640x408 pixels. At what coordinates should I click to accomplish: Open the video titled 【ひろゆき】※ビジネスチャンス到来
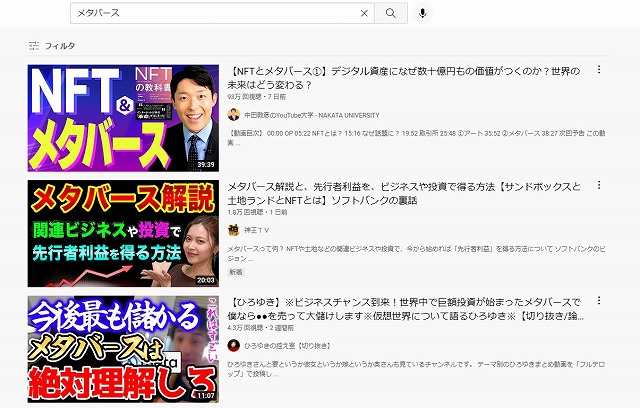pyautogui.click(x=405, y=309)
